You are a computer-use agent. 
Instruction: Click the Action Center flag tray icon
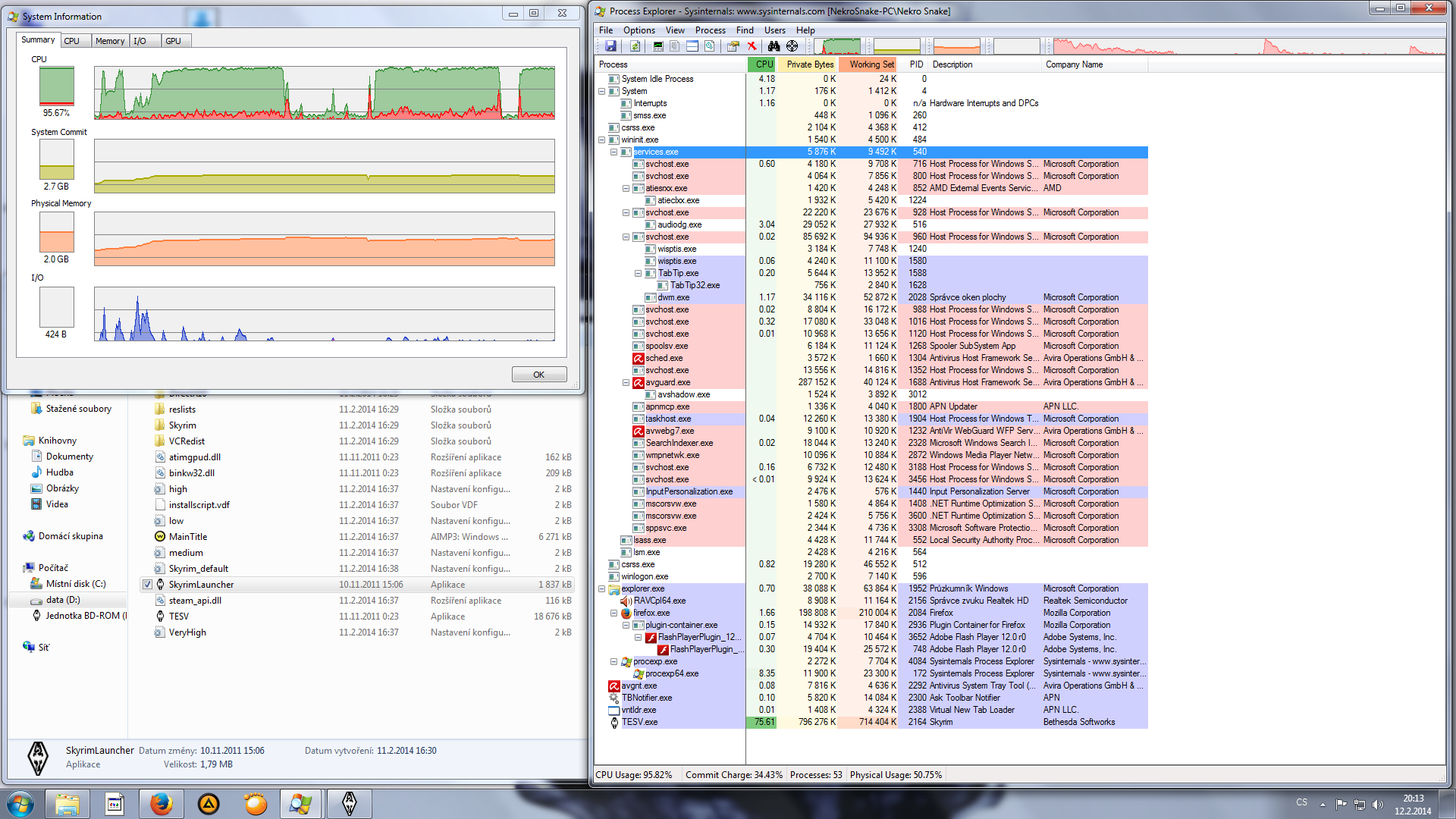click(x=1341, y=805)
